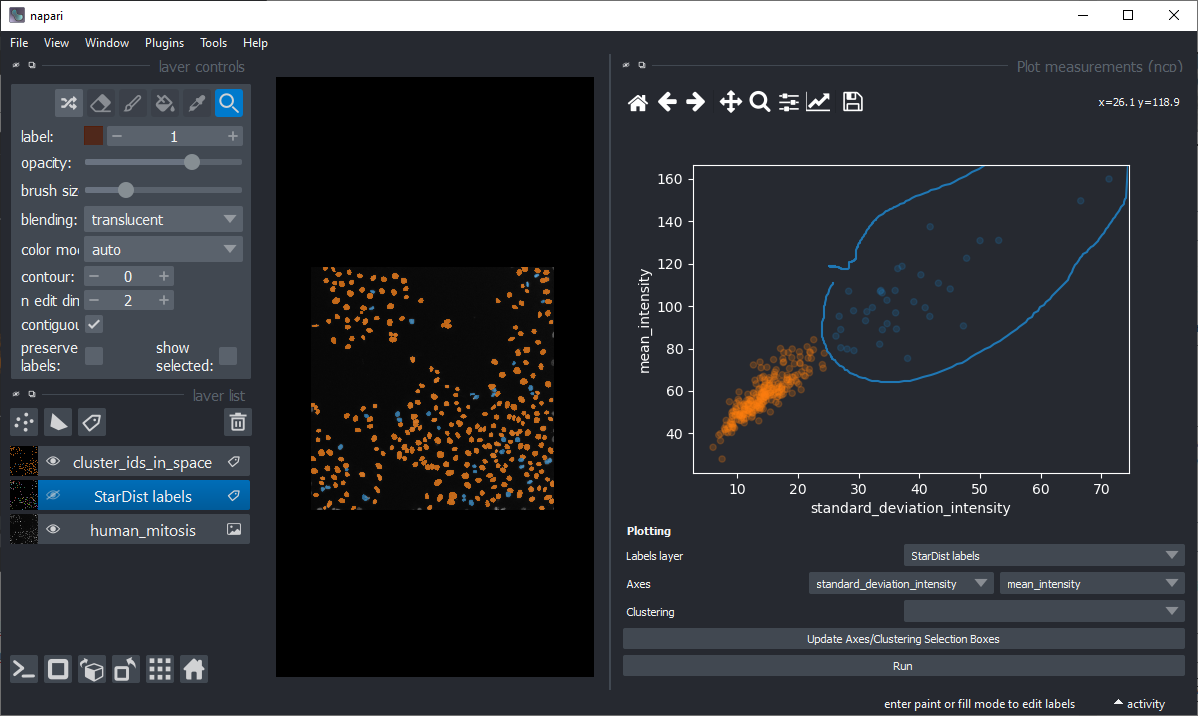This screenshot has height=716, width=1198.
Task: Toggle visibility of human_mitosis layer
Action: point(53,530)
